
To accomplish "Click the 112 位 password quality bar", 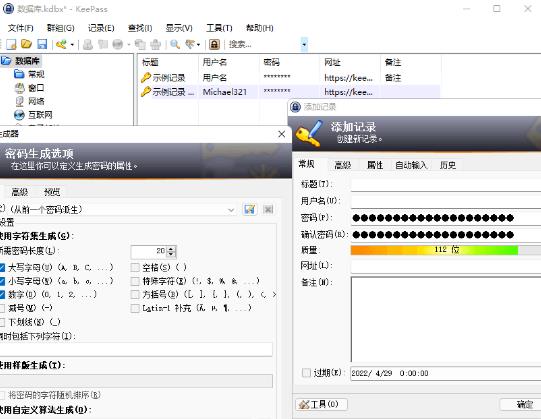I will (x=446, y=250).
